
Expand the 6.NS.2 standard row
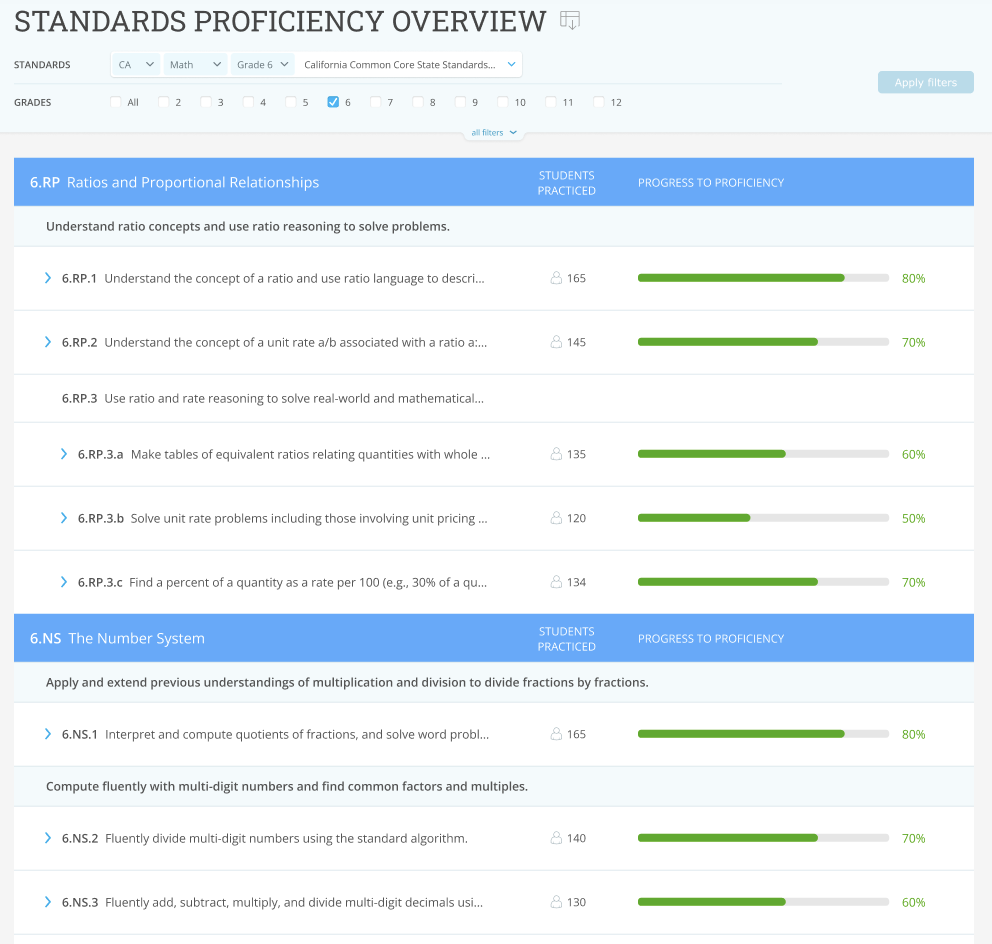click(47, 838)
